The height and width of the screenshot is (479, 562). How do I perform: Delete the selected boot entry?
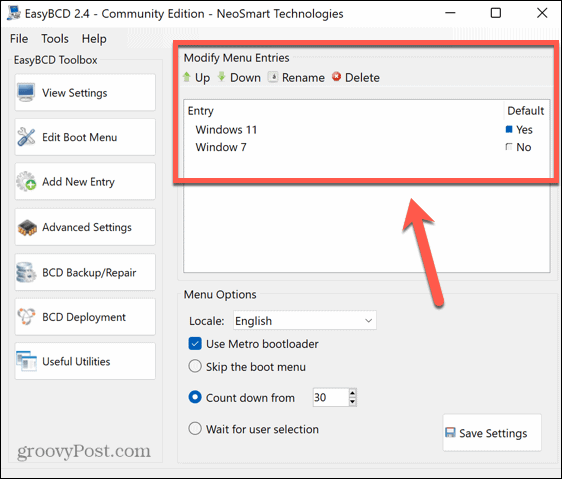point(356,77)
